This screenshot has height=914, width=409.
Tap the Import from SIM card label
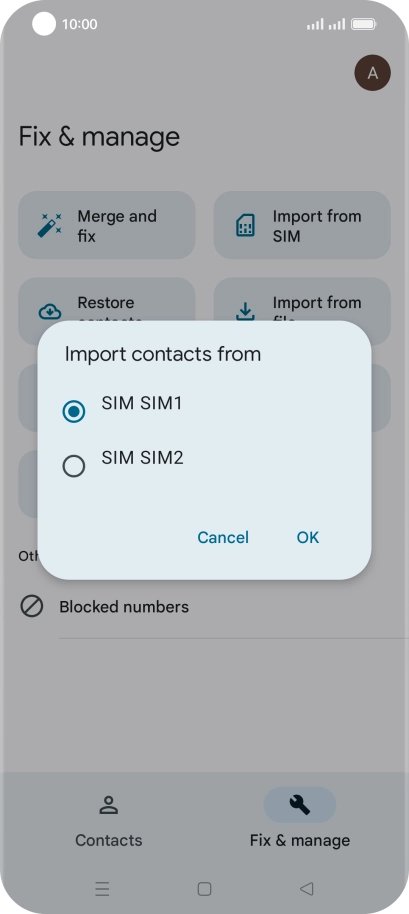tap(317, 226)
